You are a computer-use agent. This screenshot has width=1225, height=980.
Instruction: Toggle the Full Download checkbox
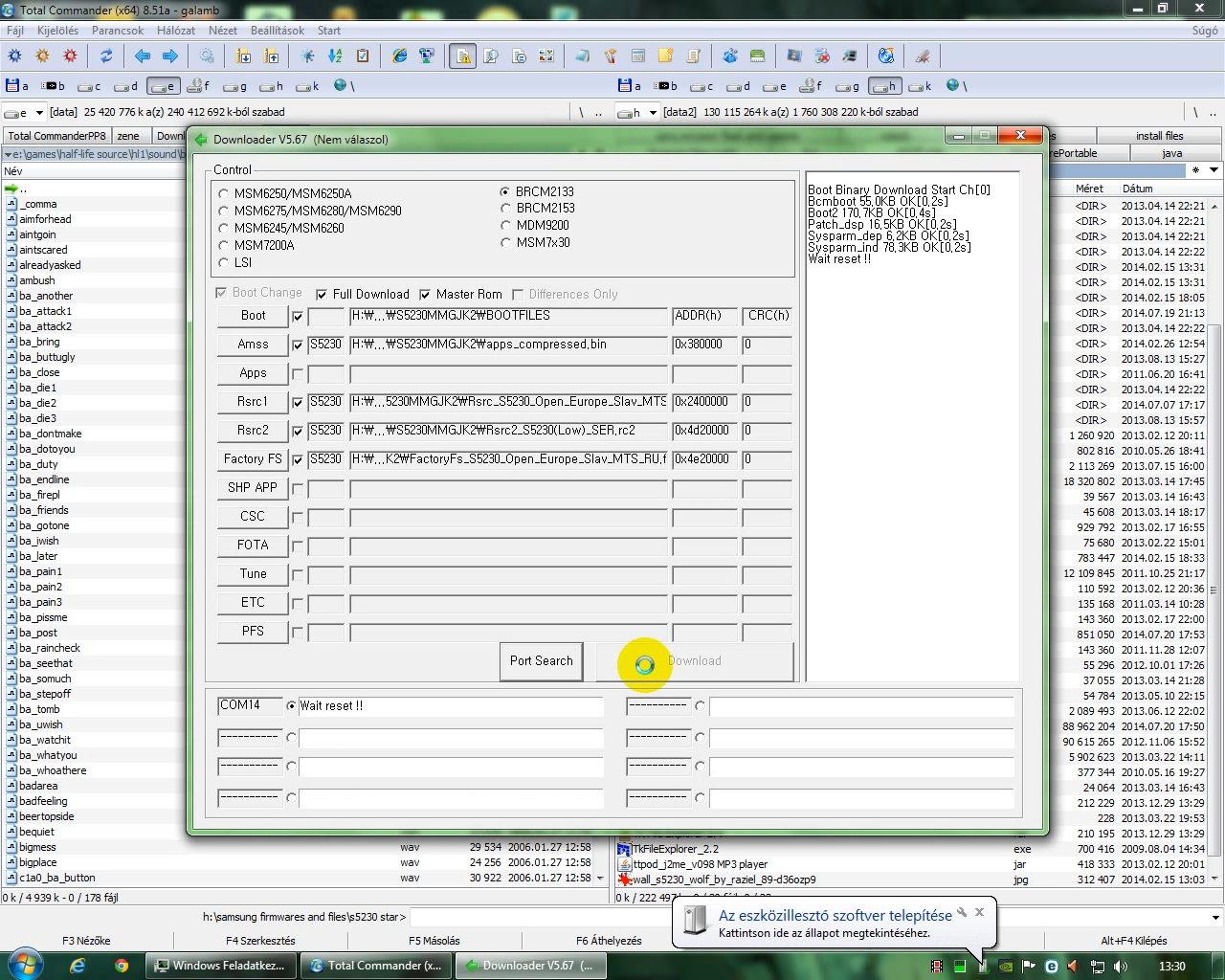click(322, 295)
